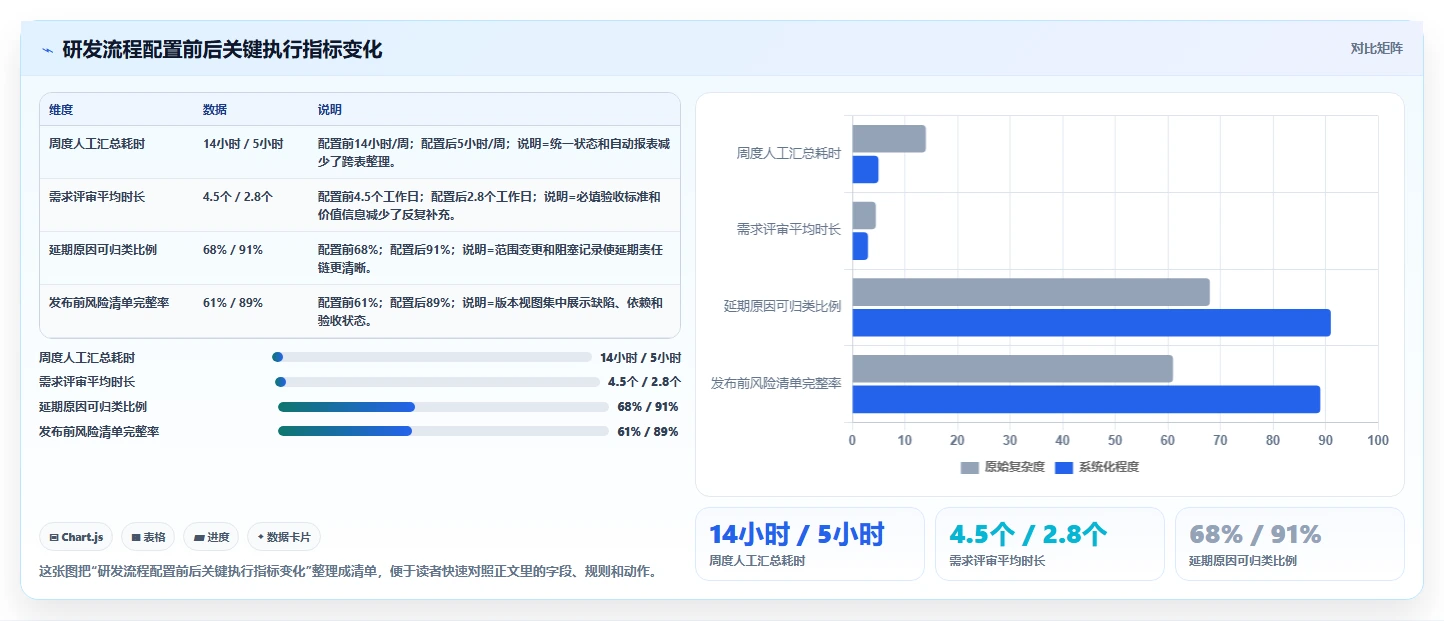Click the 系统化程度 legend color box
Screen dimensions: 1444x621
point(1064,467)
